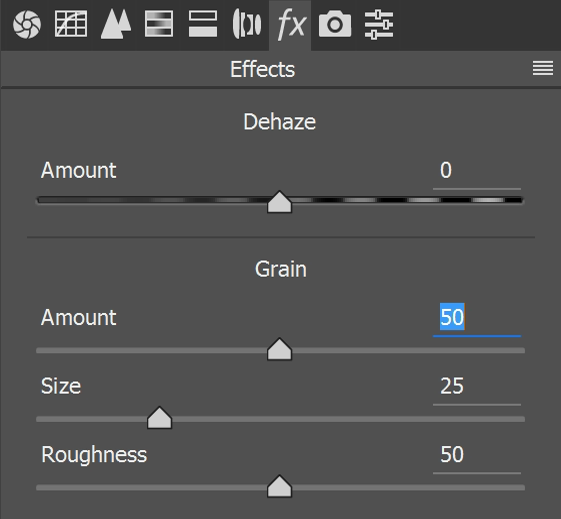Screen dimensions: 561x519
Task: Open the Detail panel triangles icon
Action: [x=116, y=24]
